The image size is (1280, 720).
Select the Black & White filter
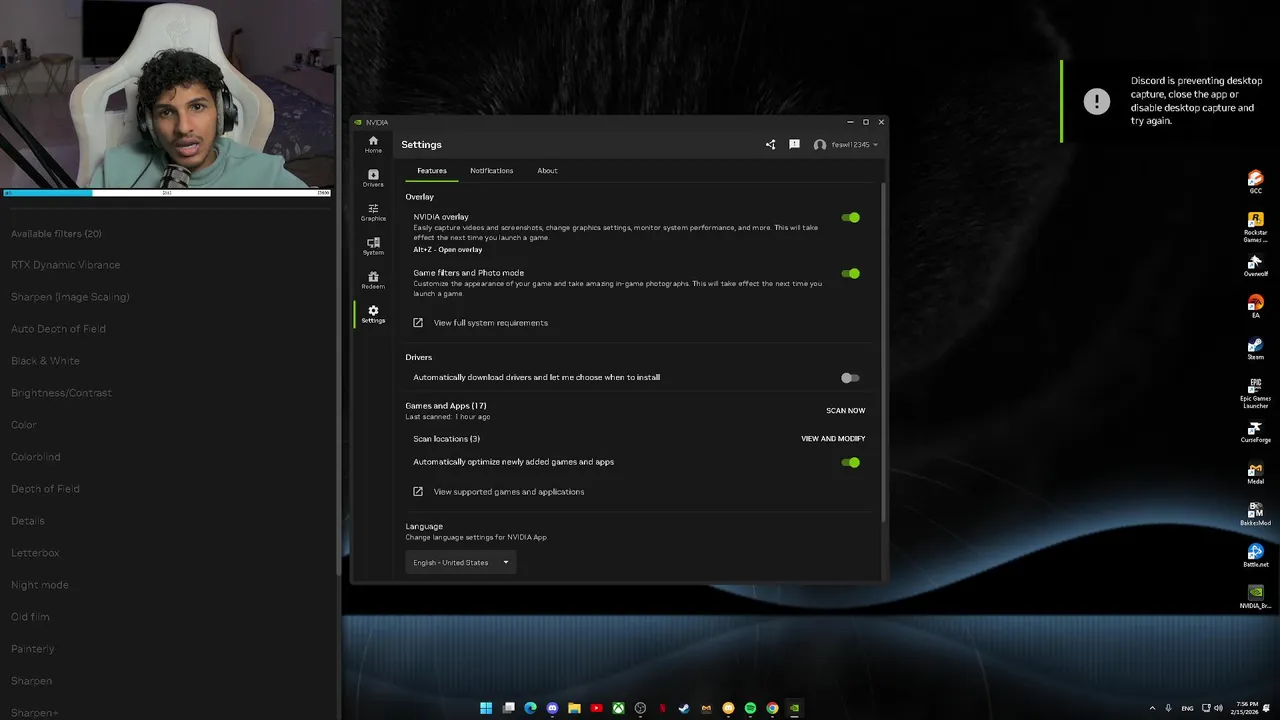point(45,361)
